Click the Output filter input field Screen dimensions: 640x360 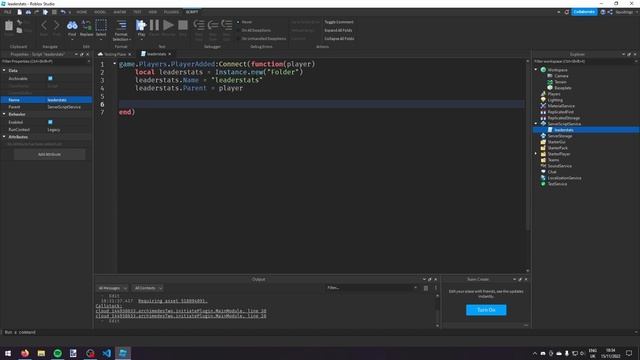[371, 288]
